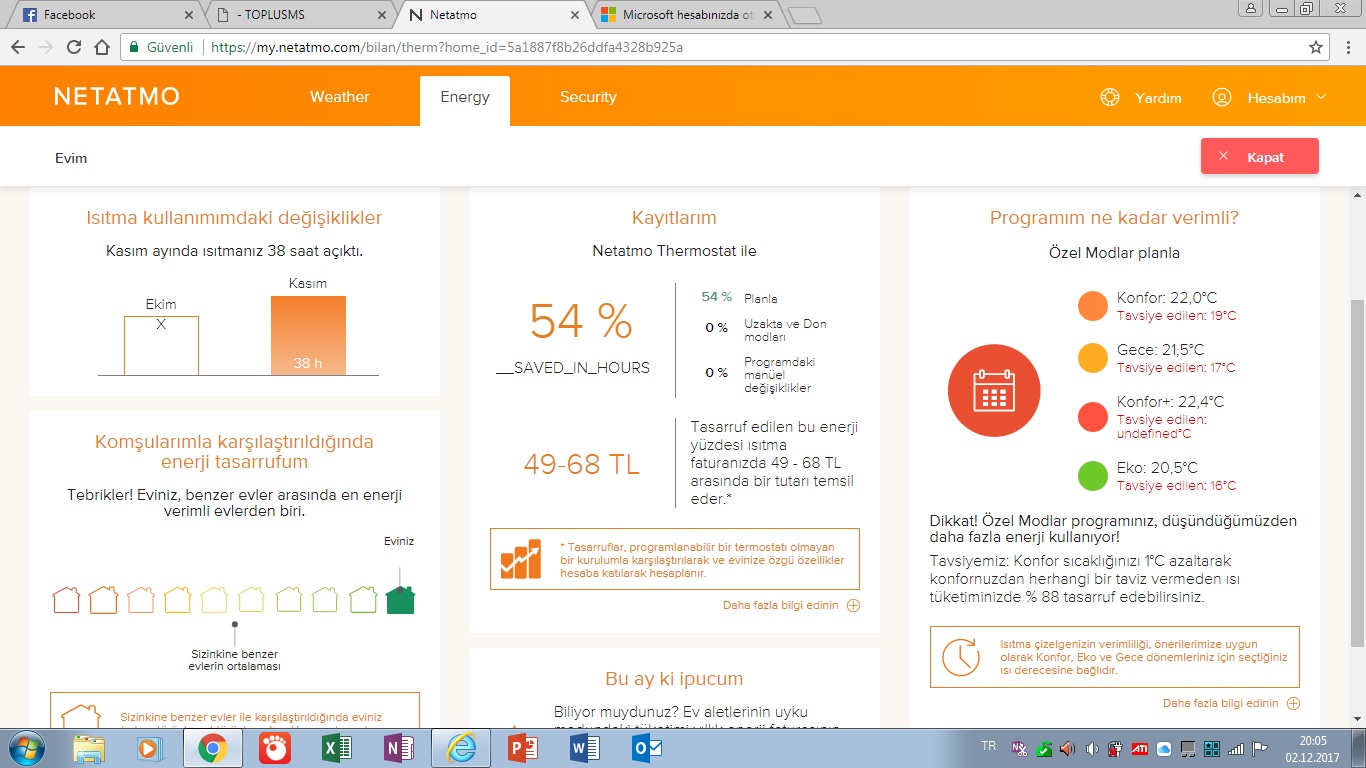Click the page vertical scrollbar thumb
The width and height of the screenshot is (1366, 768).
pos(1357,472)
